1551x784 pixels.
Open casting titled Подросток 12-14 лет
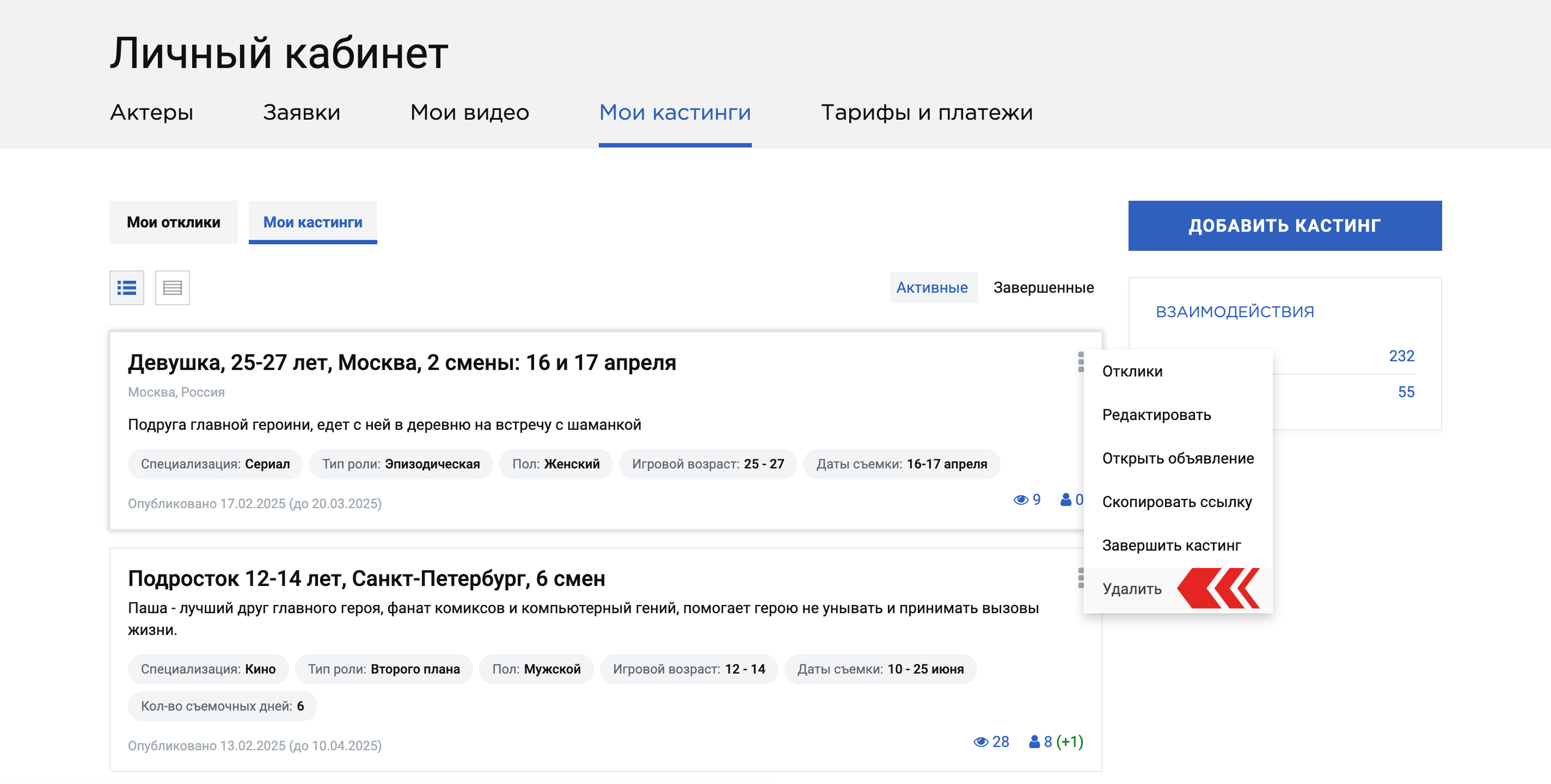point(367,579)
